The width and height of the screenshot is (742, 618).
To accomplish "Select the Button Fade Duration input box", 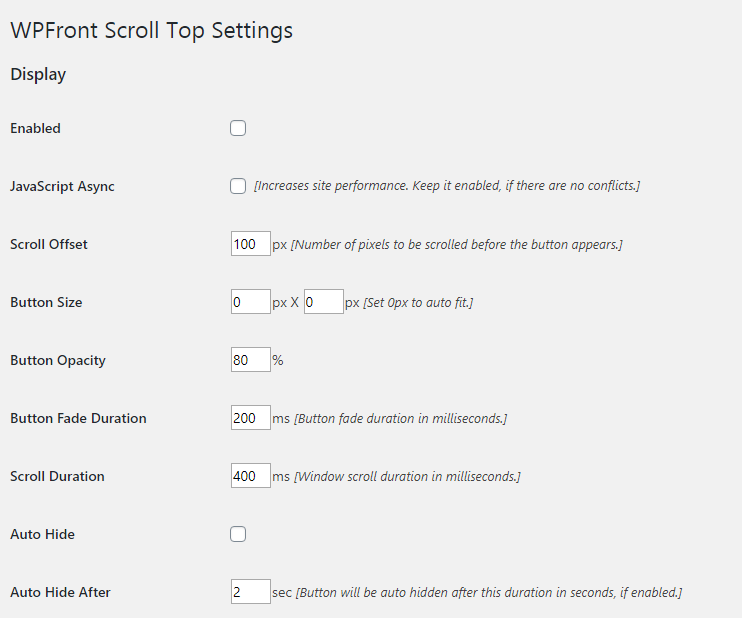I will 250,418.
